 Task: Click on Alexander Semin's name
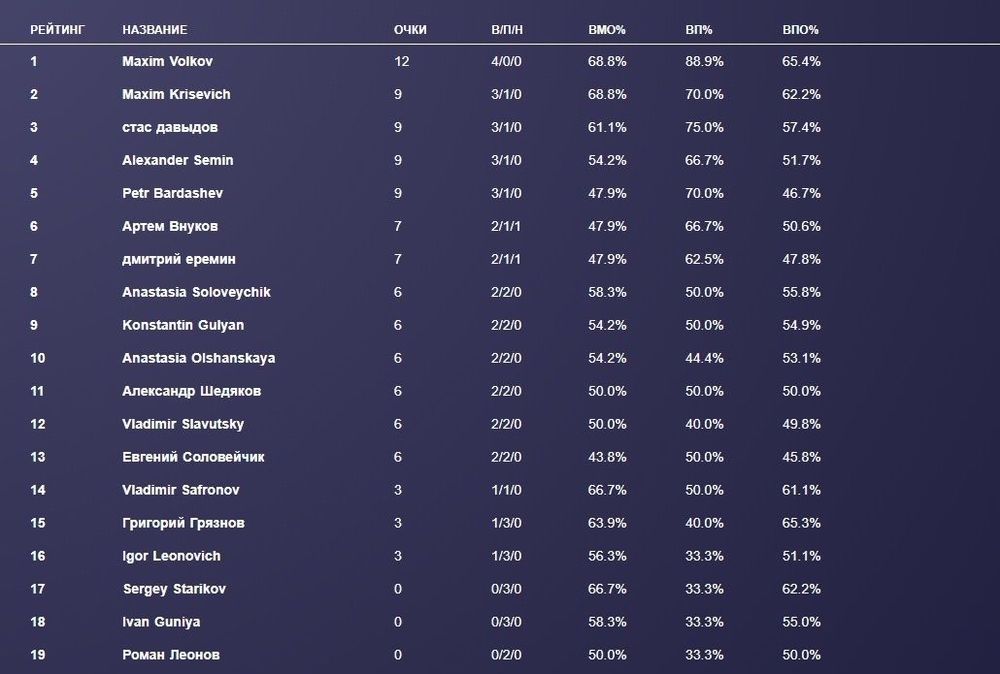pyautogui.click(x=177, y=161)
